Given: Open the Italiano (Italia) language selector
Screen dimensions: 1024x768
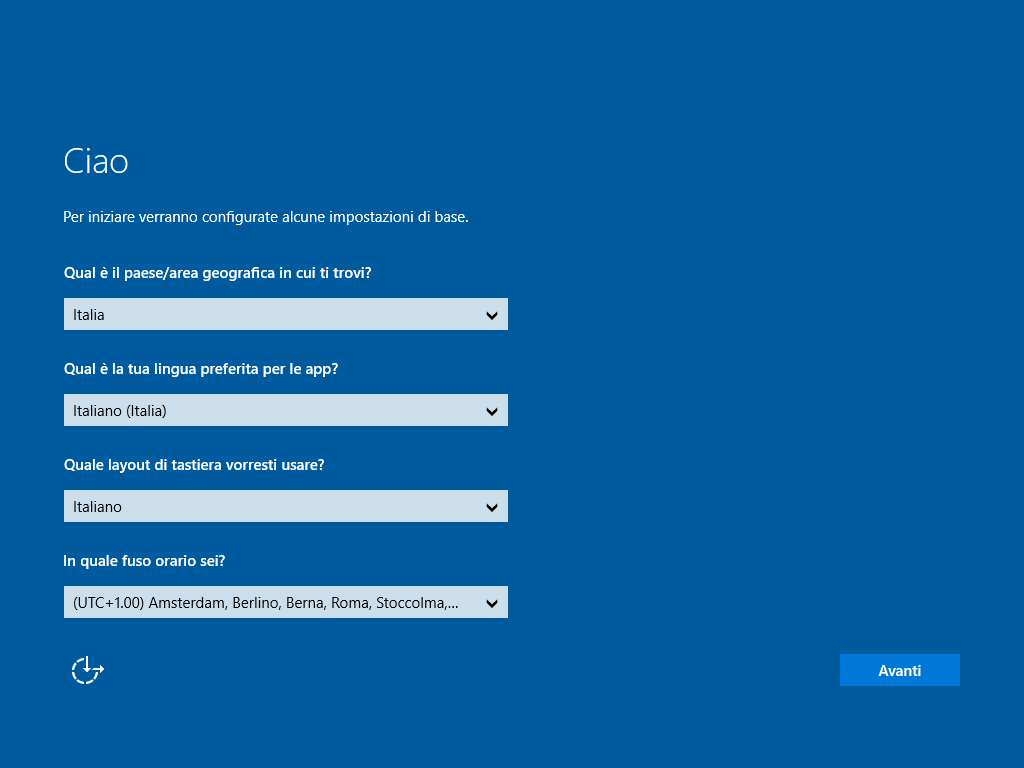Looking at the screenshot, I should click(285, 410).
